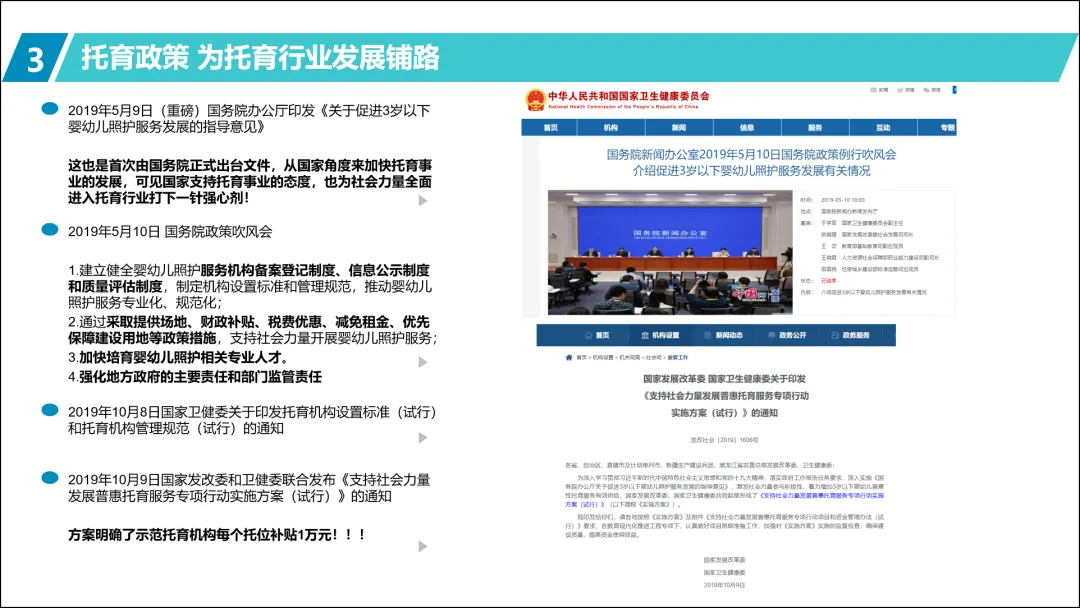Click 社会司 in the breadcrumb path
Screen dimensions: 1080x608
point(654,357)
